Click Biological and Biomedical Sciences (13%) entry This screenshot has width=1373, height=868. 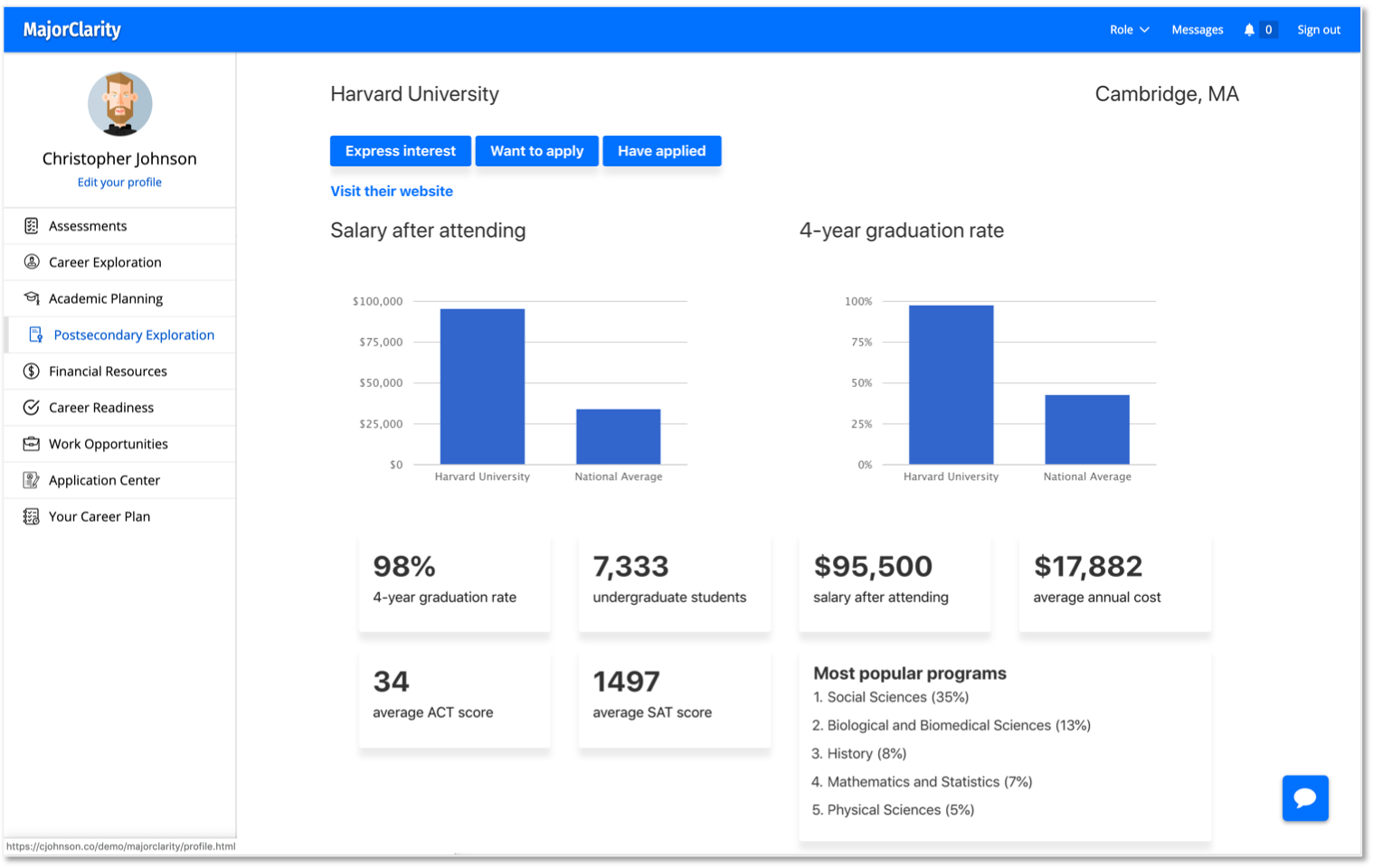(x=952, y=725)
